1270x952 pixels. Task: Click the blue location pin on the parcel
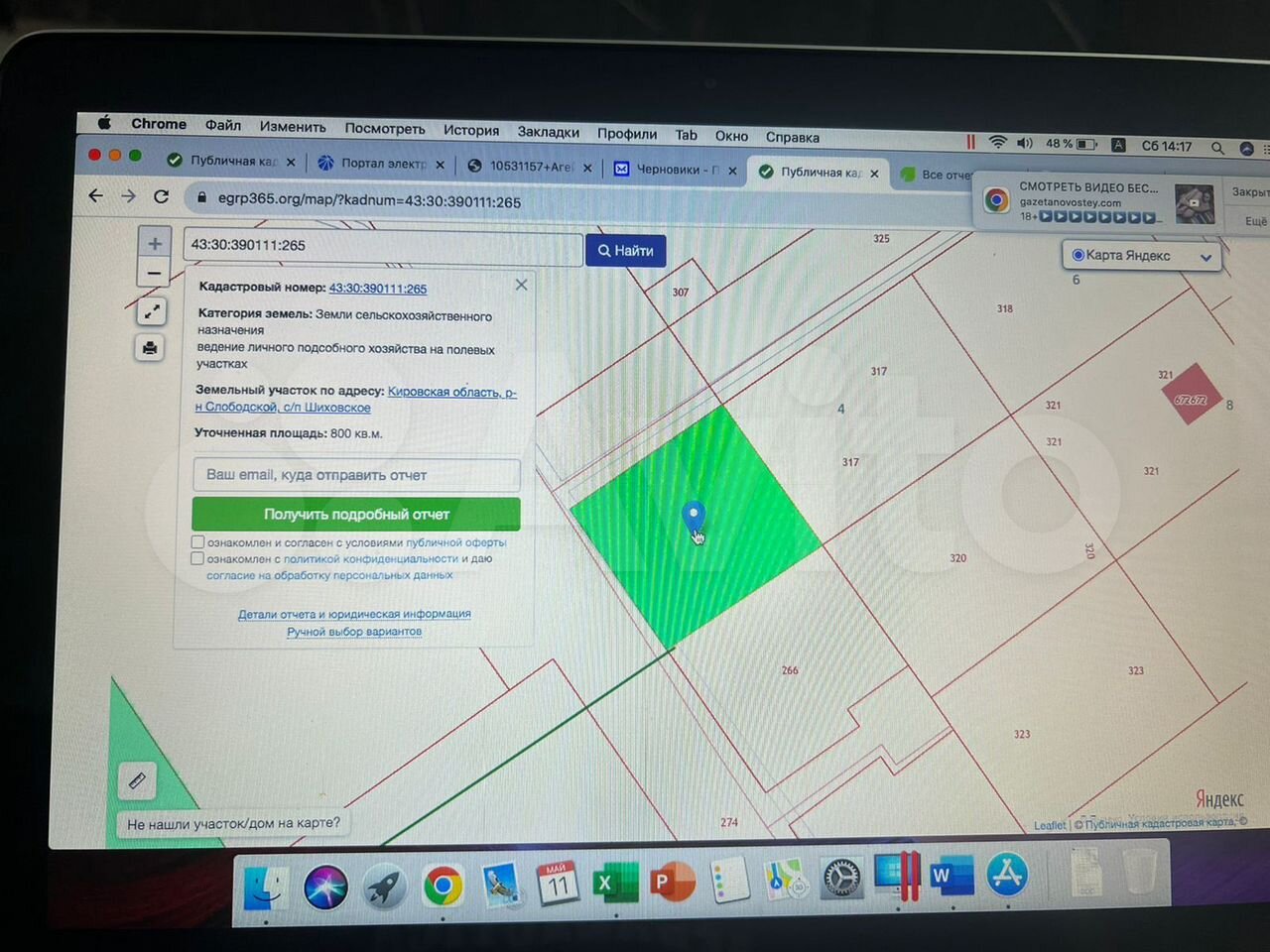[694, 516]
